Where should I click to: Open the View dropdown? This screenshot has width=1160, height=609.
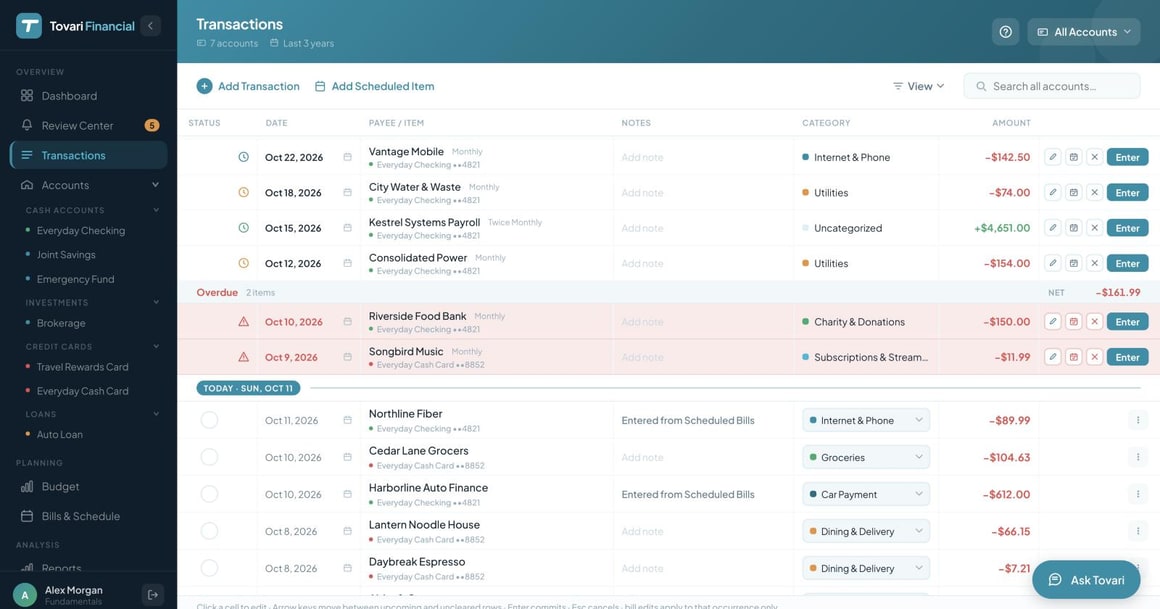point(918,86)
